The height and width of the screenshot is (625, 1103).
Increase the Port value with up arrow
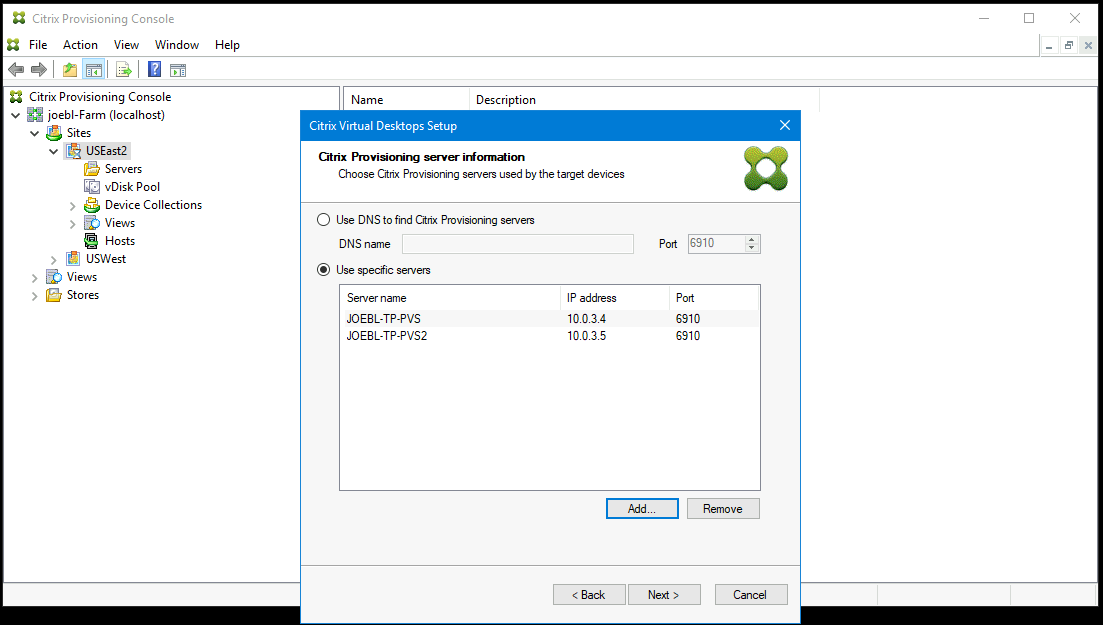(752, 239)
